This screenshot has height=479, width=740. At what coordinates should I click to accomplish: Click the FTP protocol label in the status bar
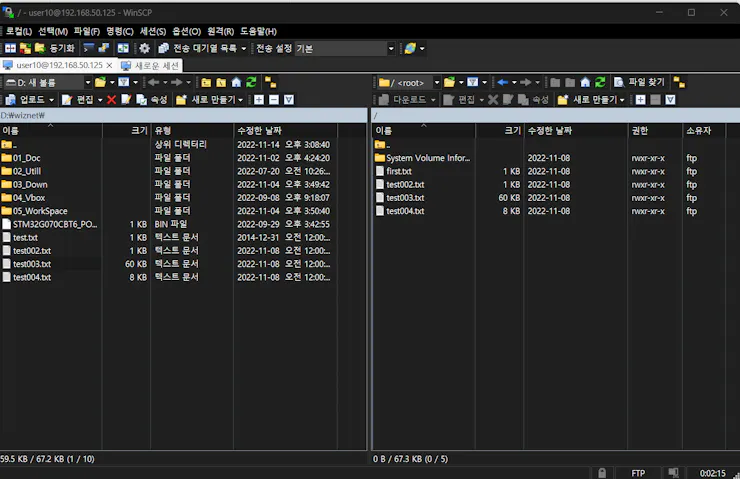(x=638, y=473)
